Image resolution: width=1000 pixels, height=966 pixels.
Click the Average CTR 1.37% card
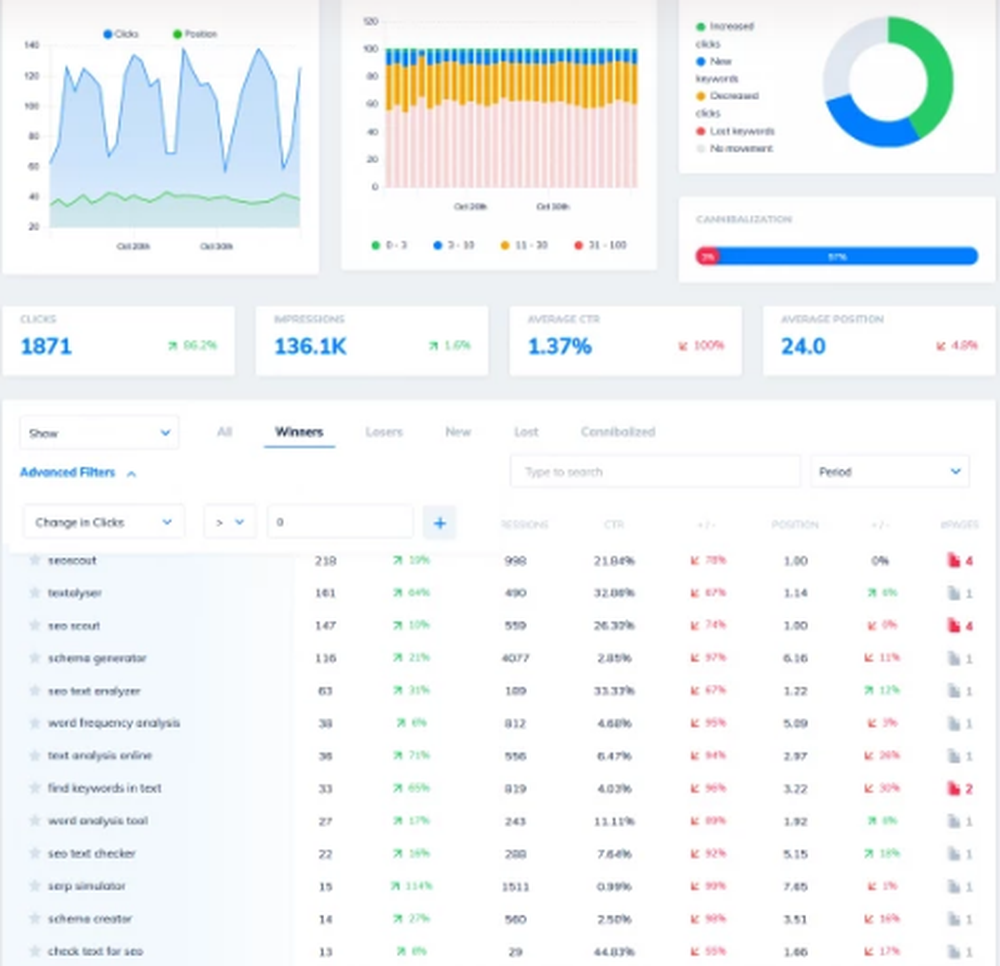tap(626, 340)
